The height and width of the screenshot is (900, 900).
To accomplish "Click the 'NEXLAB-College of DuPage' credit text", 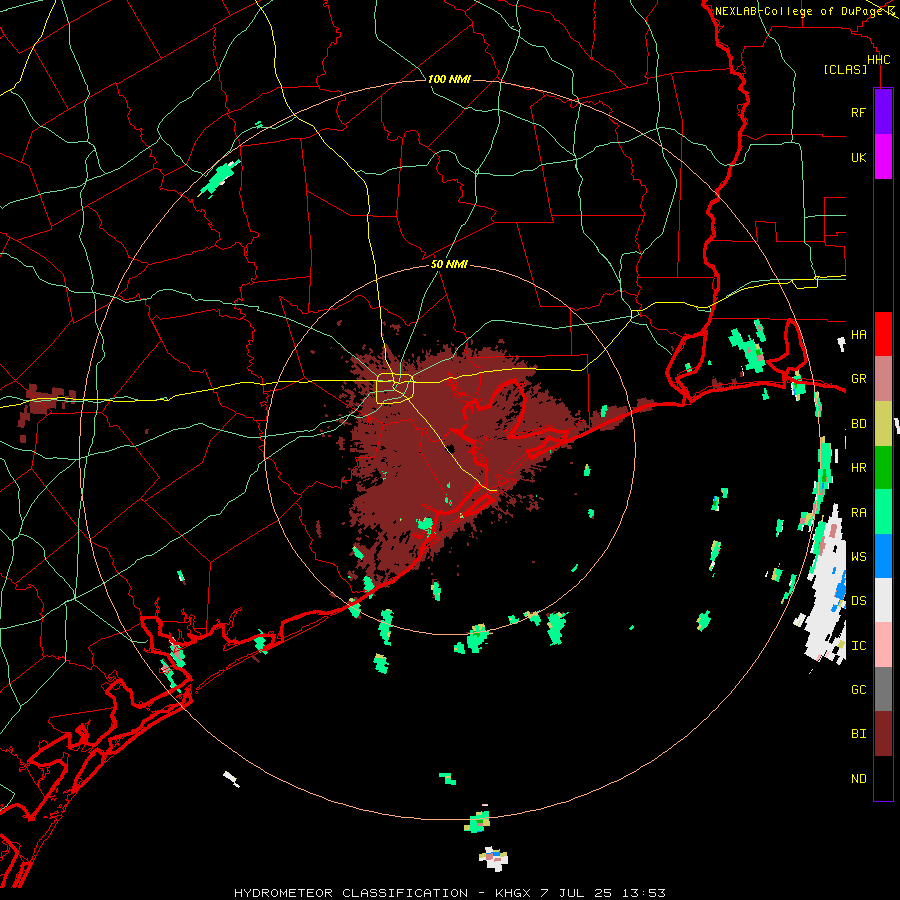I will coord(799,11).
